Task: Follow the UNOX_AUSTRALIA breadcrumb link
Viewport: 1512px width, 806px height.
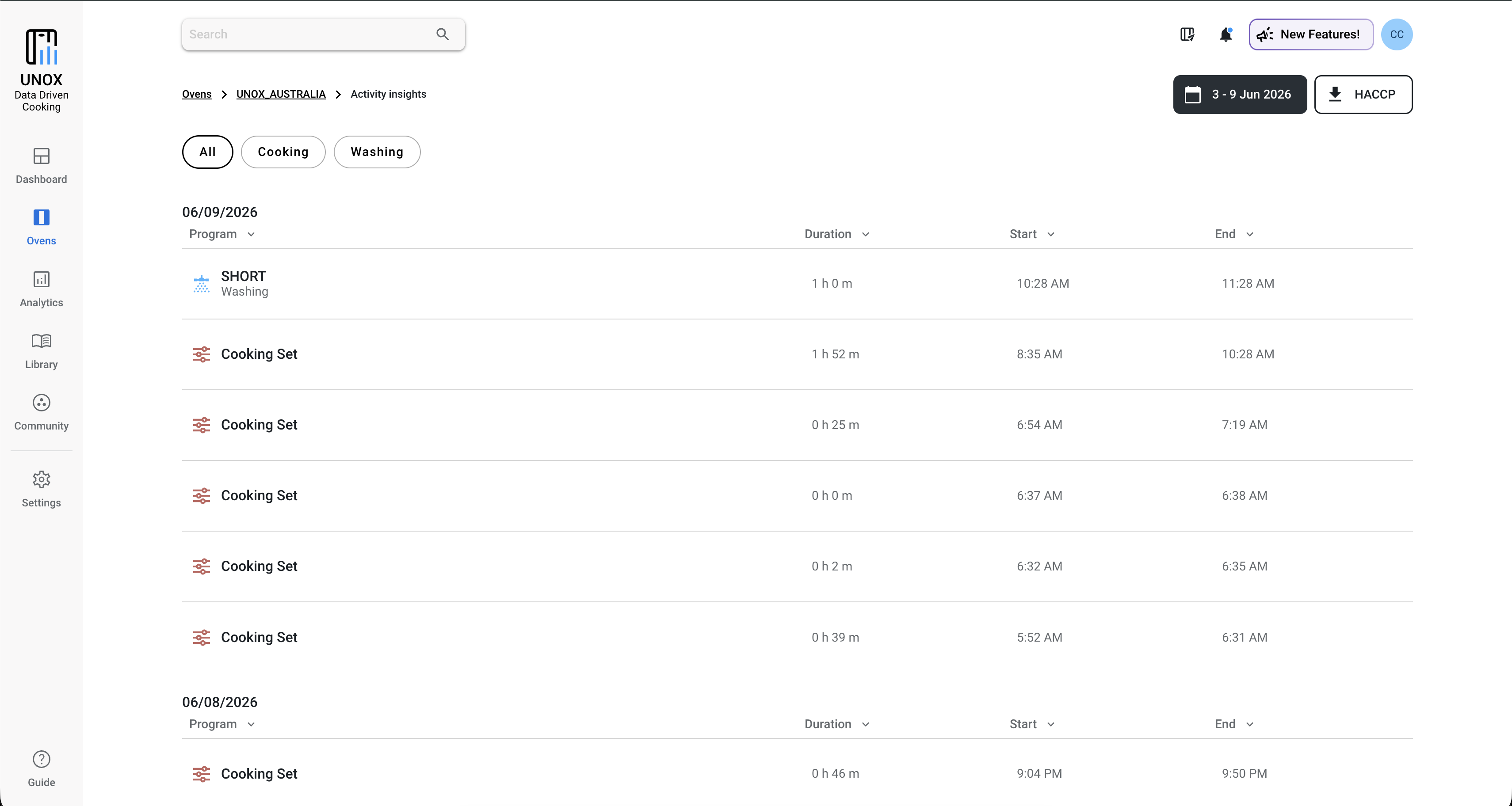Action: click(281, 94)
